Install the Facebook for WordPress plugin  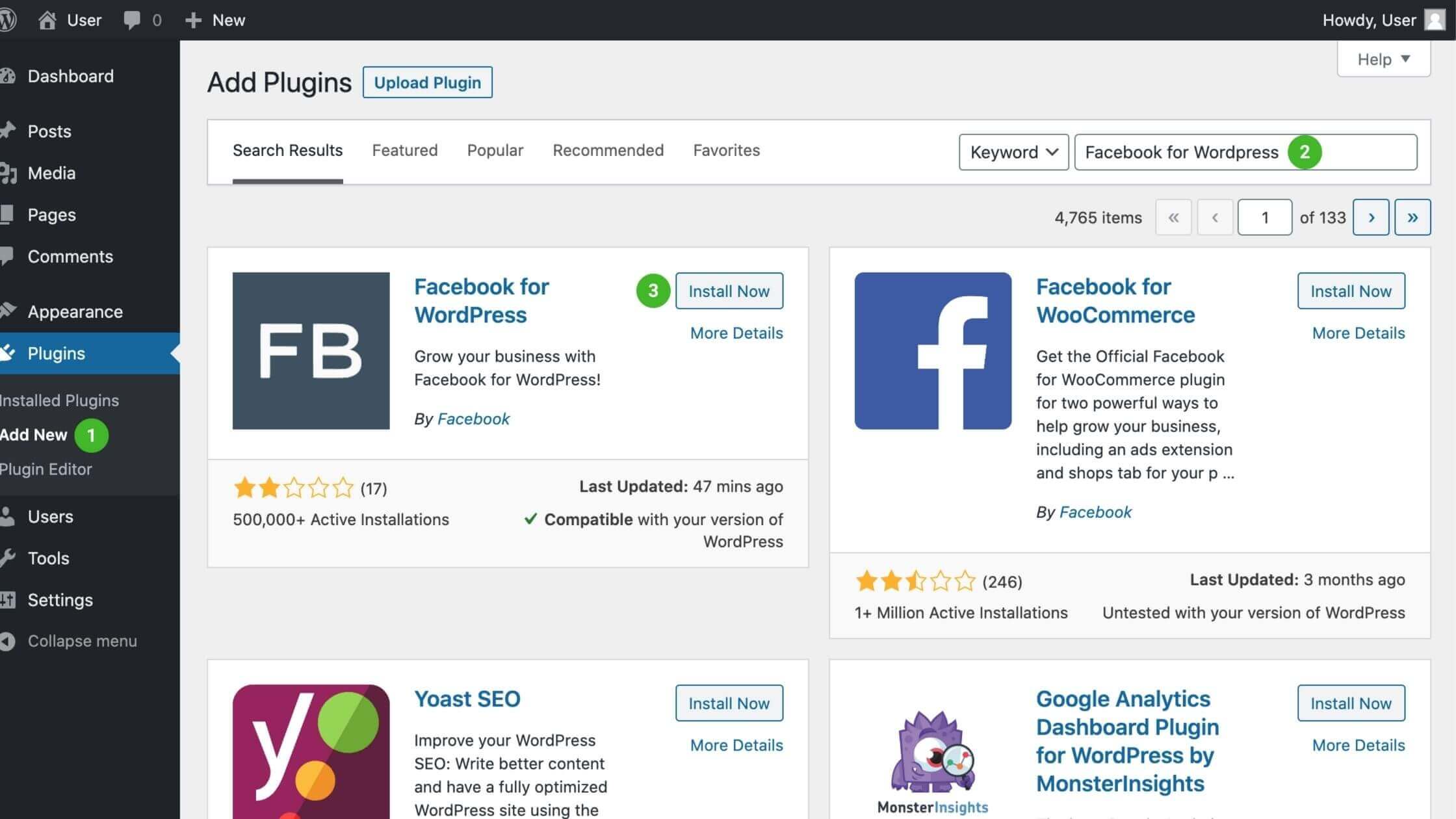(729, 291)
